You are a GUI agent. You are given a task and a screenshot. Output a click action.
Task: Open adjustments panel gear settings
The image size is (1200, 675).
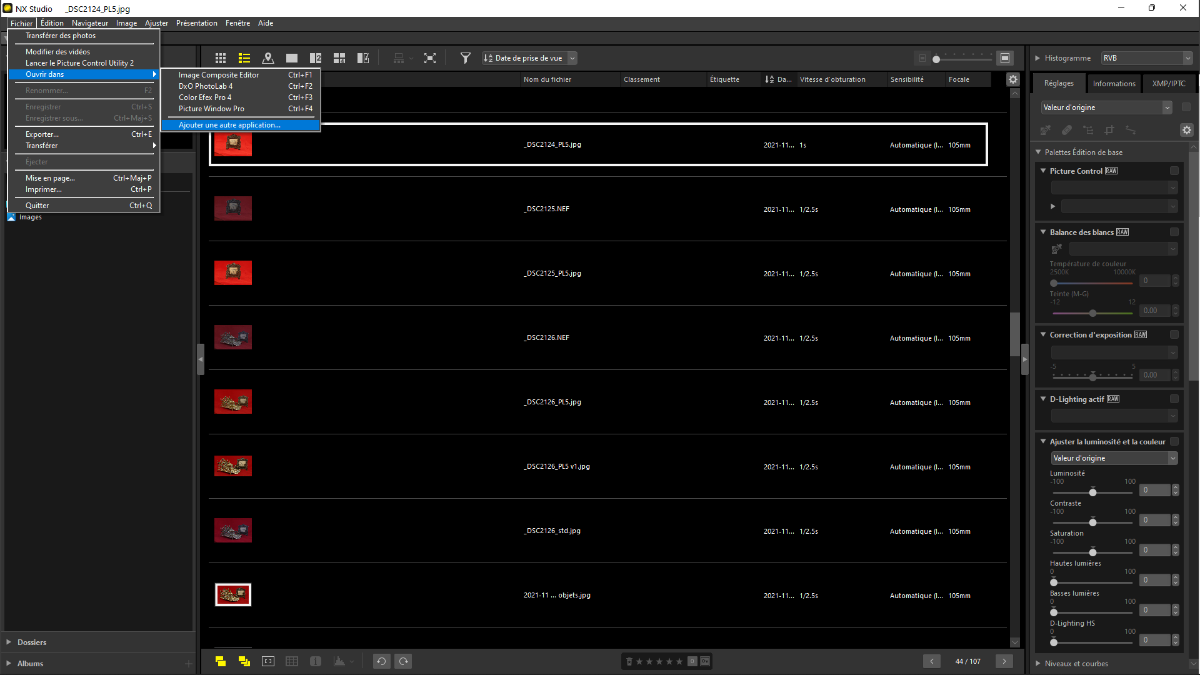(1186, 130)
